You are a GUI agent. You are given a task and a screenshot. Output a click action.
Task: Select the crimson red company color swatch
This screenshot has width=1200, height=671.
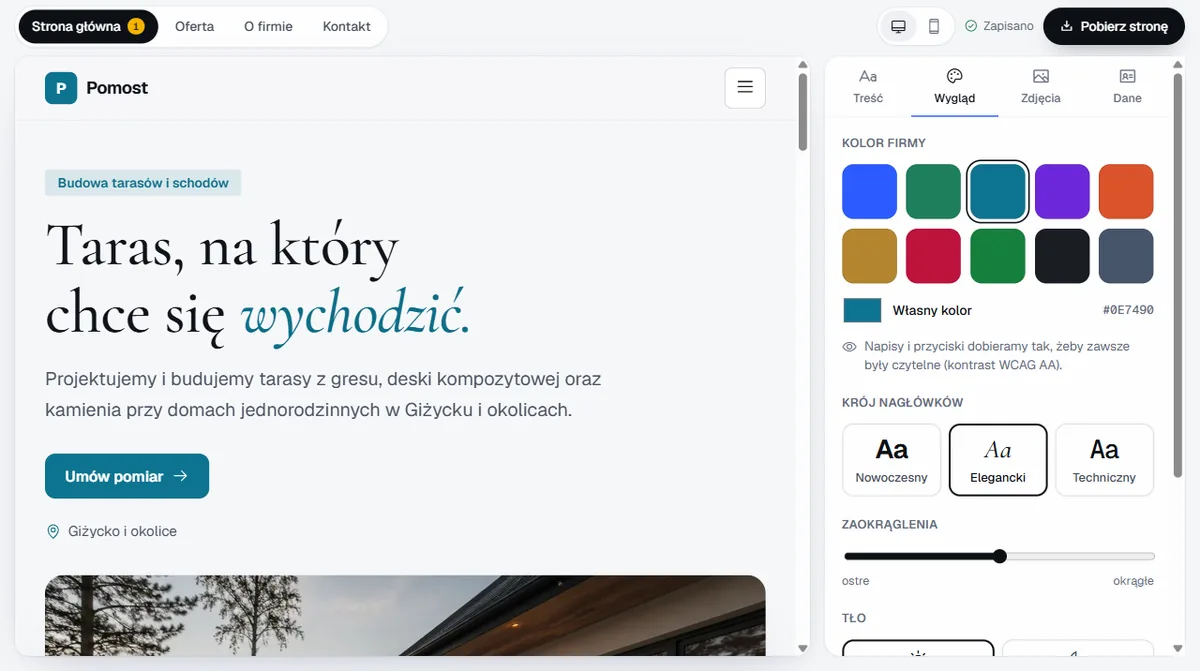(934, 256)
